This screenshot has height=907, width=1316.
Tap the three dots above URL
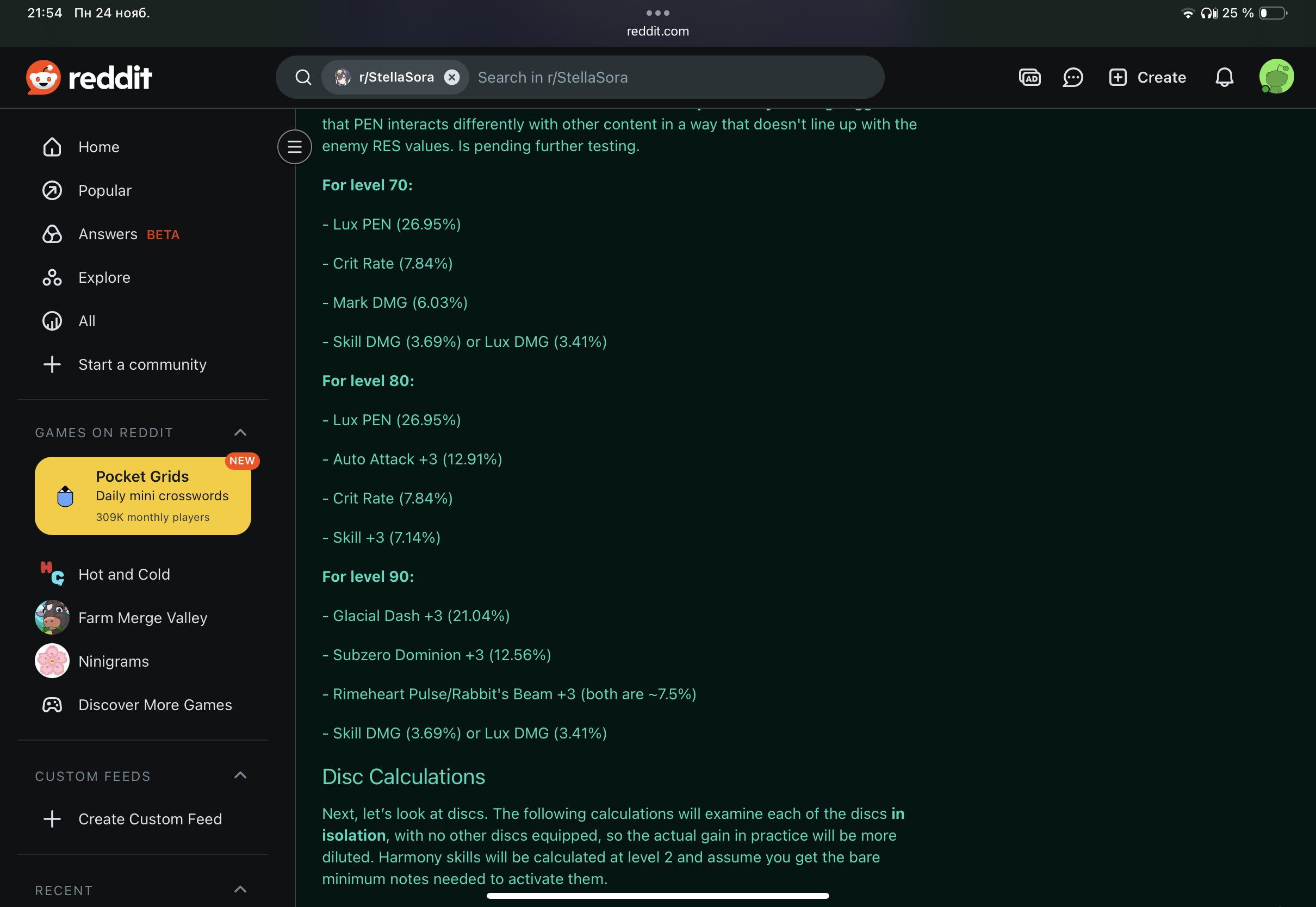click(657, 13)
